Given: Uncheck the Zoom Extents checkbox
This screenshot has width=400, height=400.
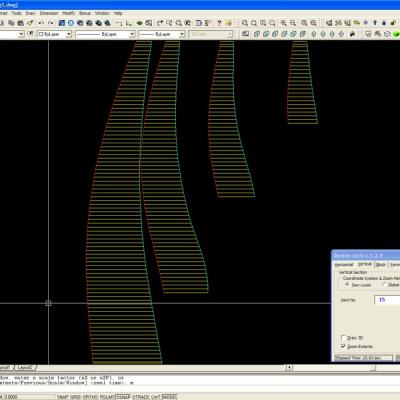Looking at the screenshot, I should click(343, 346).
